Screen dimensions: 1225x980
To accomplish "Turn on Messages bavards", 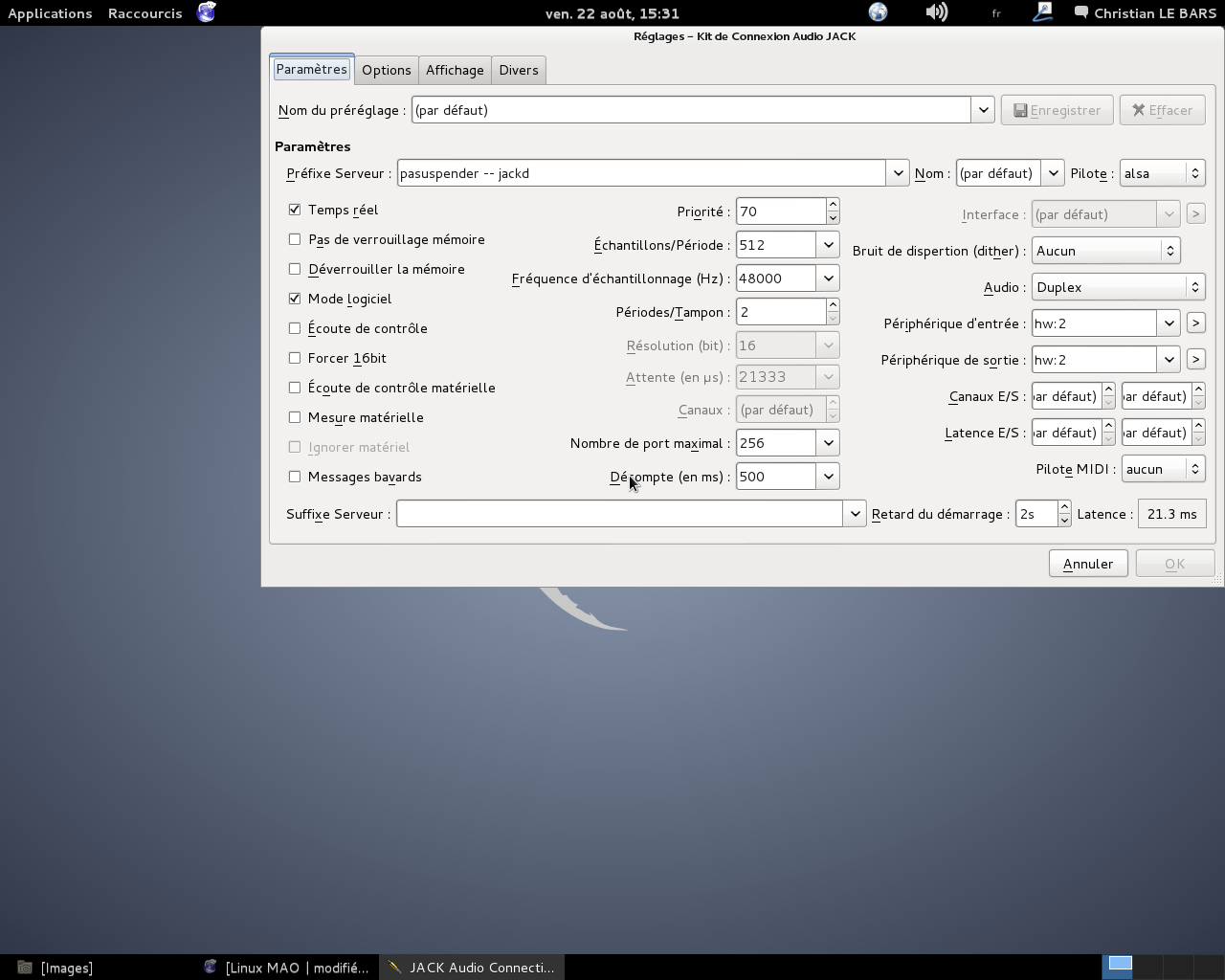I will tap(295, 477).
